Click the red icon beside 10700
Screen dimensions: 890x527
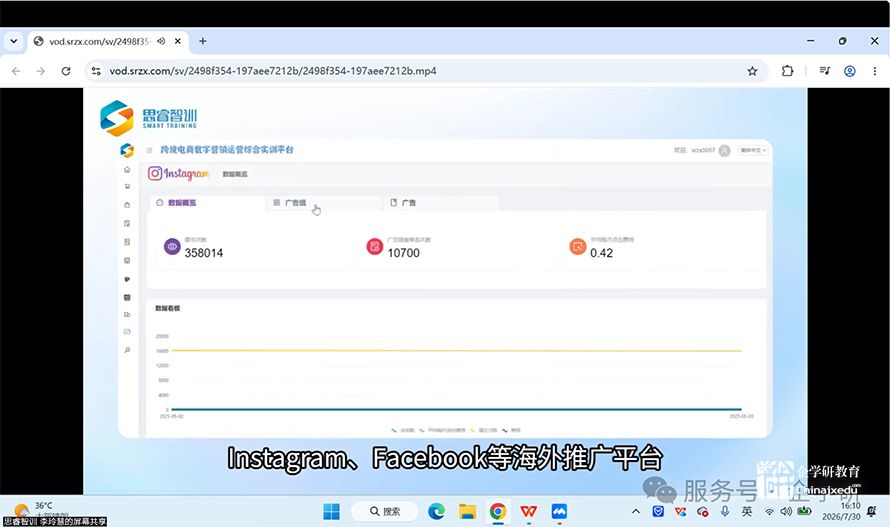pyautogui.click(x=375, y=246)
